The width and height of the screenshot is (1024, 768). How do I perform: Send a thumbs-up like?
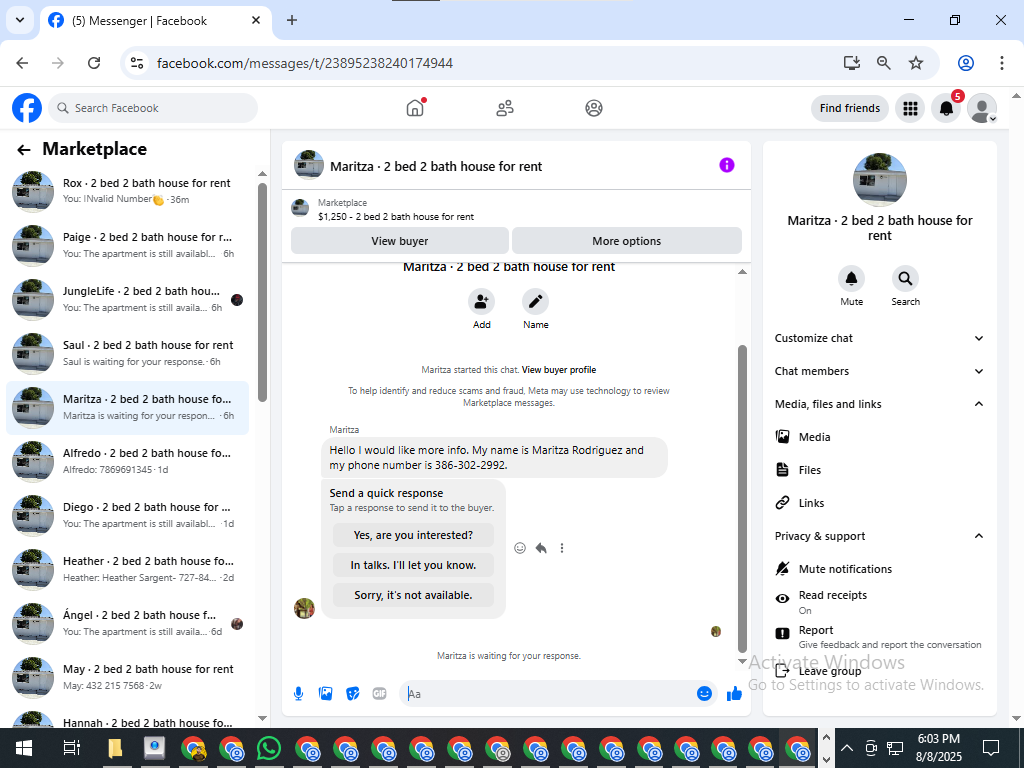[x=735, y=694]
